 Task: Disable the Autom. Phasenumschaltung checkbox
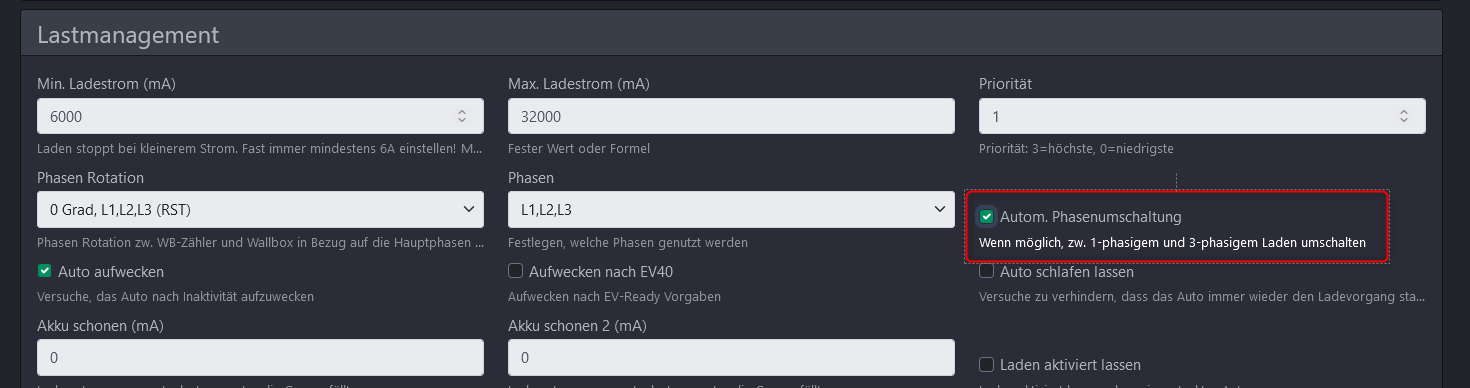click(x=987, y=217)
